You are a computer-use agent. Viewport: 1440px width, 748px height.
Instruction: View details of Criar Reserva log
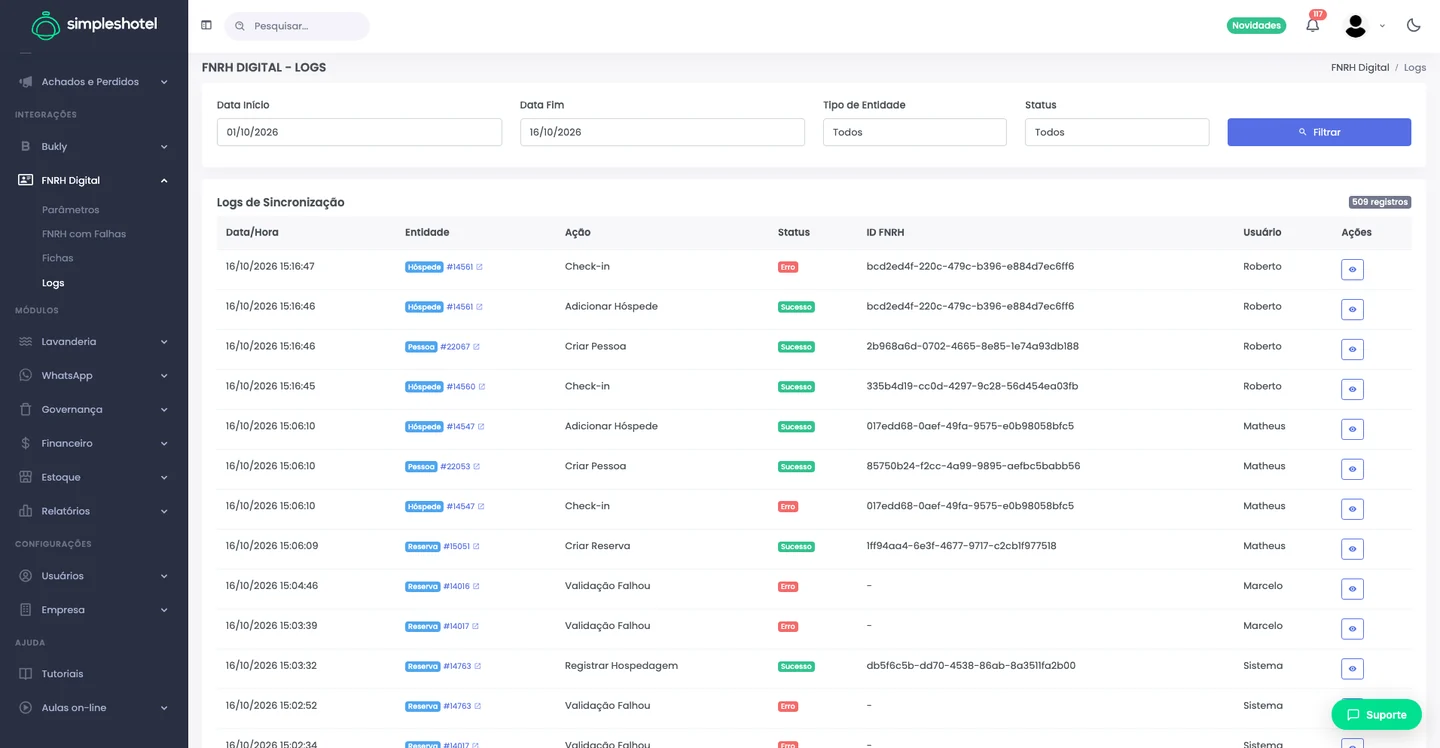click(x=1352, y=550)
